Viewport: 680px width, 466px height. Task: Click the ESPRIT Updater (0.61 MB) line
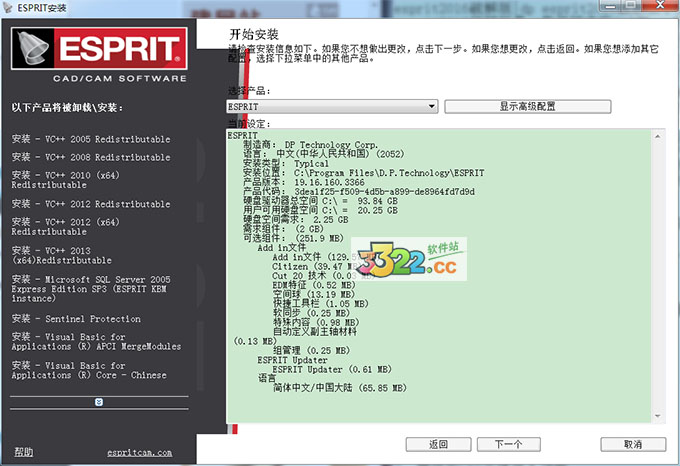pos(332,369)
